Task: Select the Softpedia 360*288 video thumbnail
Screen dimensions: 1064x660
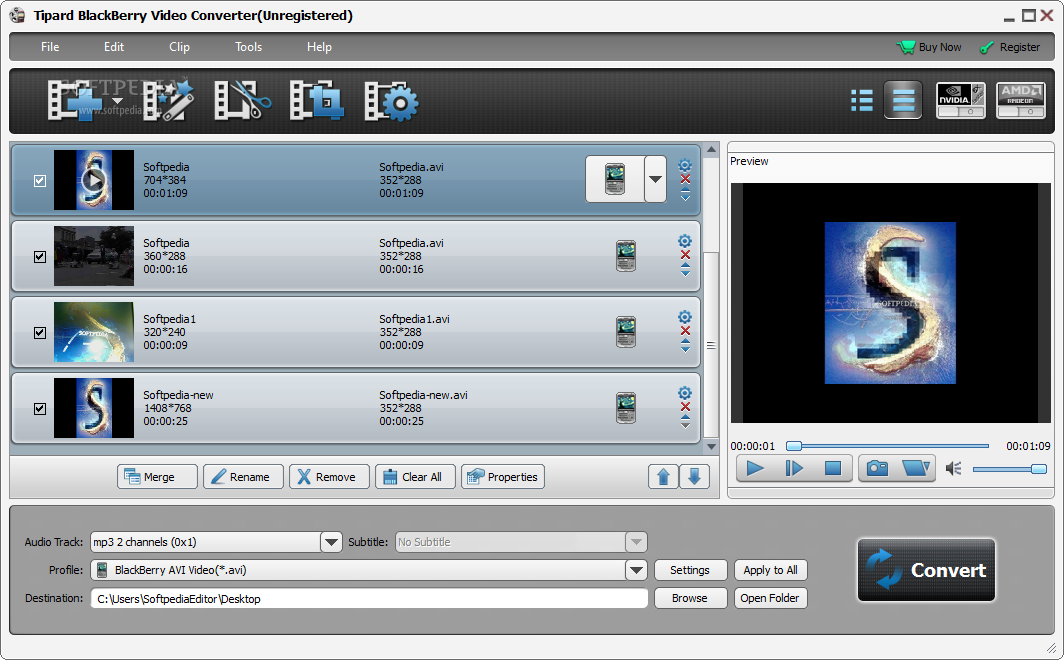Action: 94,256
